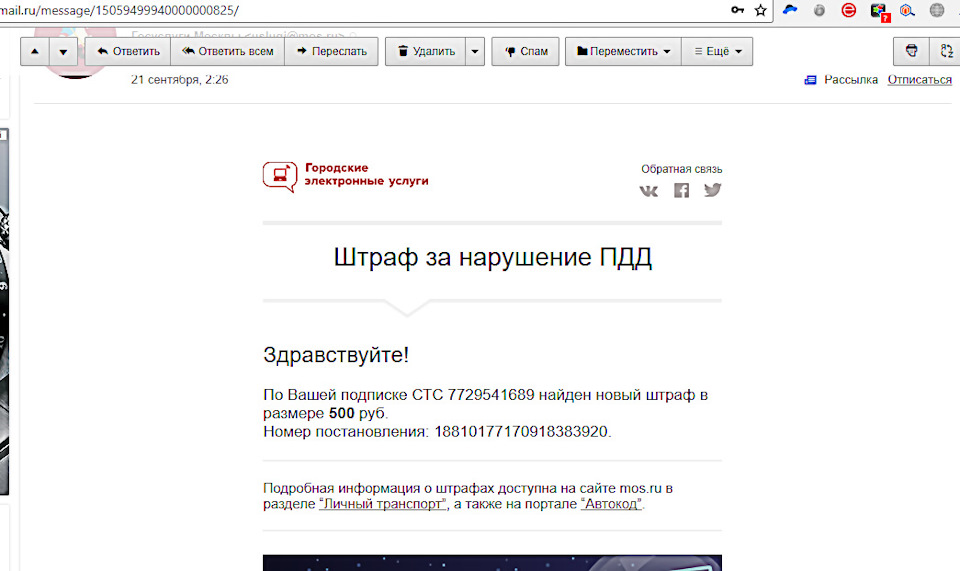Open the Twitter bird icon

click(712, 190)
